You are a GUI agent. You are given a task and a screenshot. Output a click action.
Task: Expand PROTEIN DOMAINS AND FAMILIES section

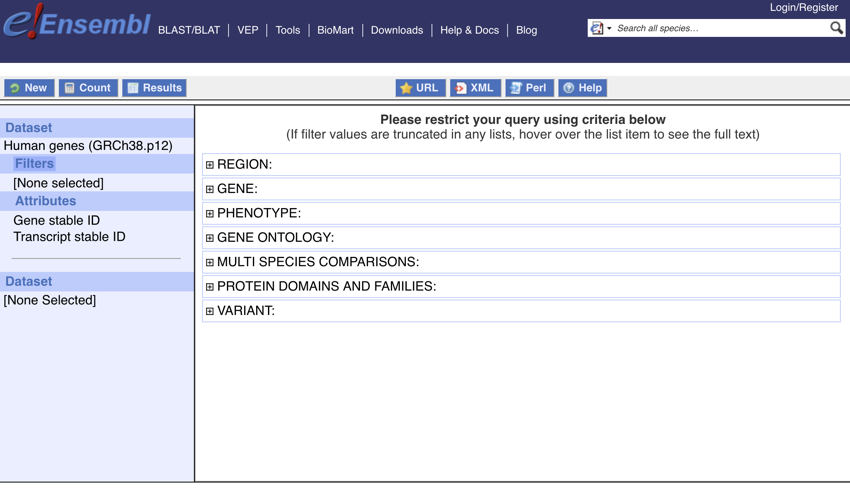210,287
